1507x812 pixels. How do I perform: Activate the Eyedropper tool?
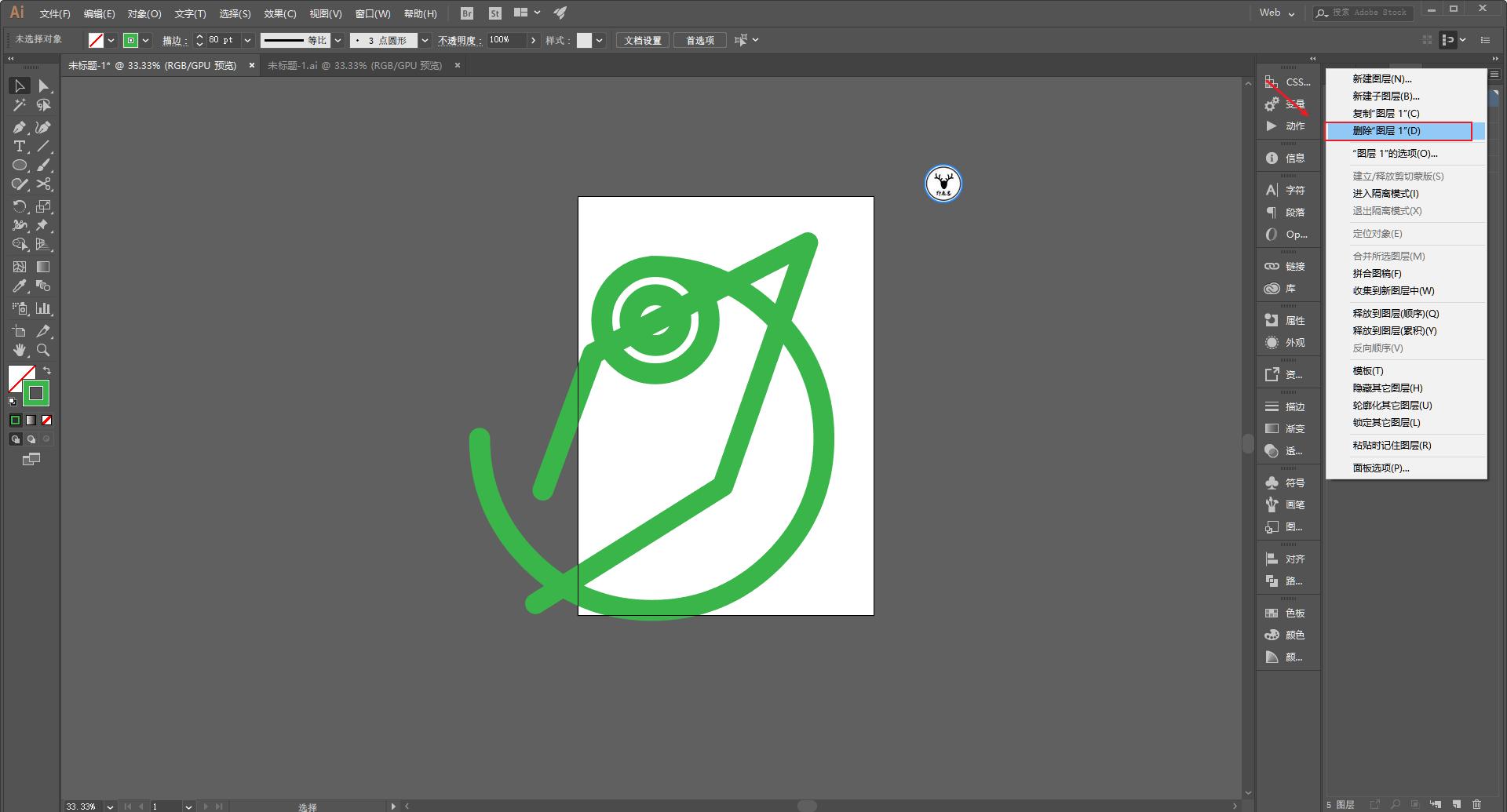tap(20, 286)
